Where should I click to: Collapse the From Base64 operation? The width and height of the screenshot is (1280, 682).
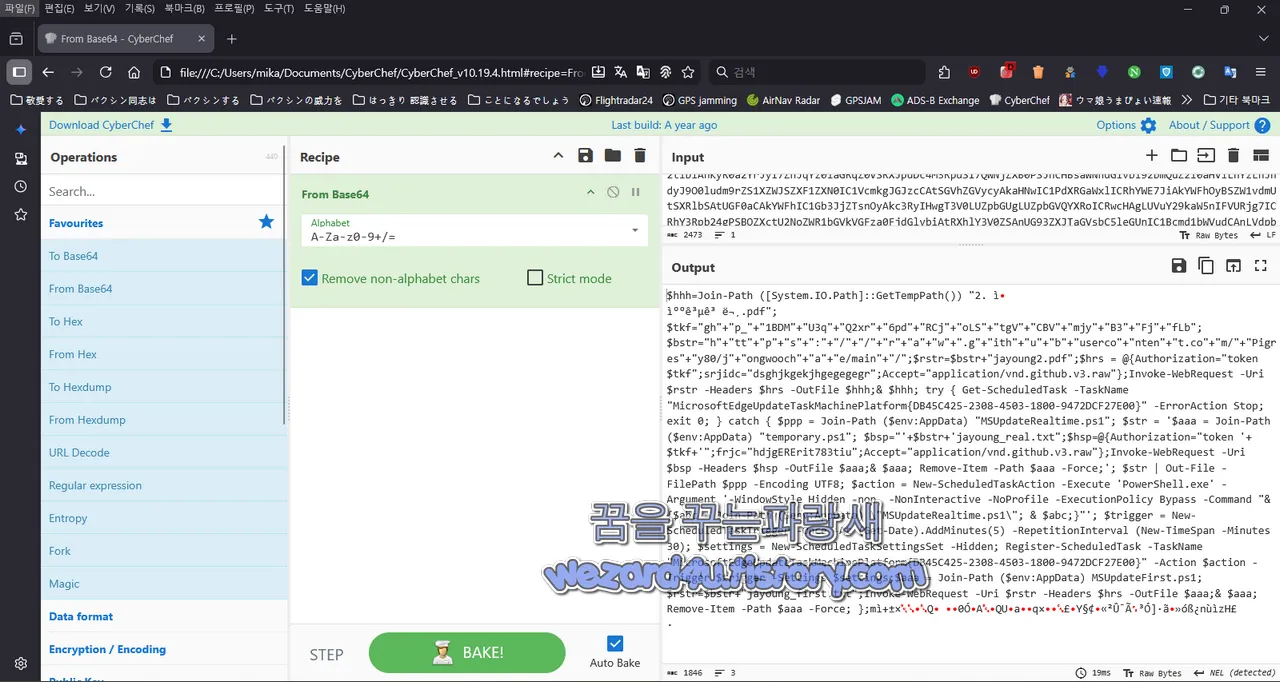coord(590,192)
